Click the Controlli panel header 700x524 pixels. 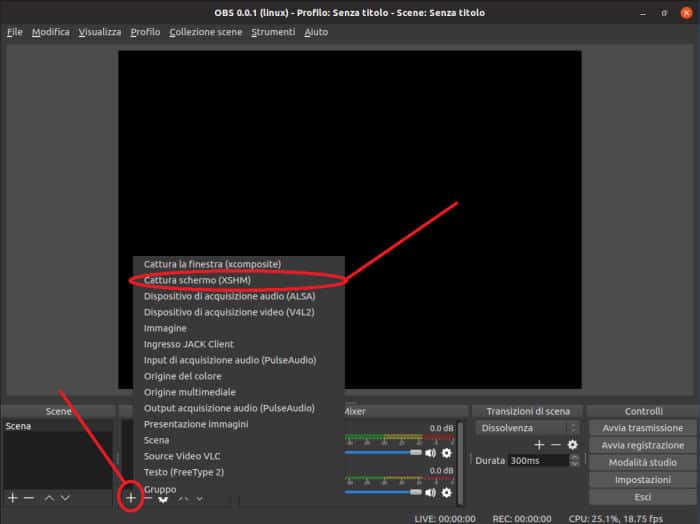tap(643, 411)
